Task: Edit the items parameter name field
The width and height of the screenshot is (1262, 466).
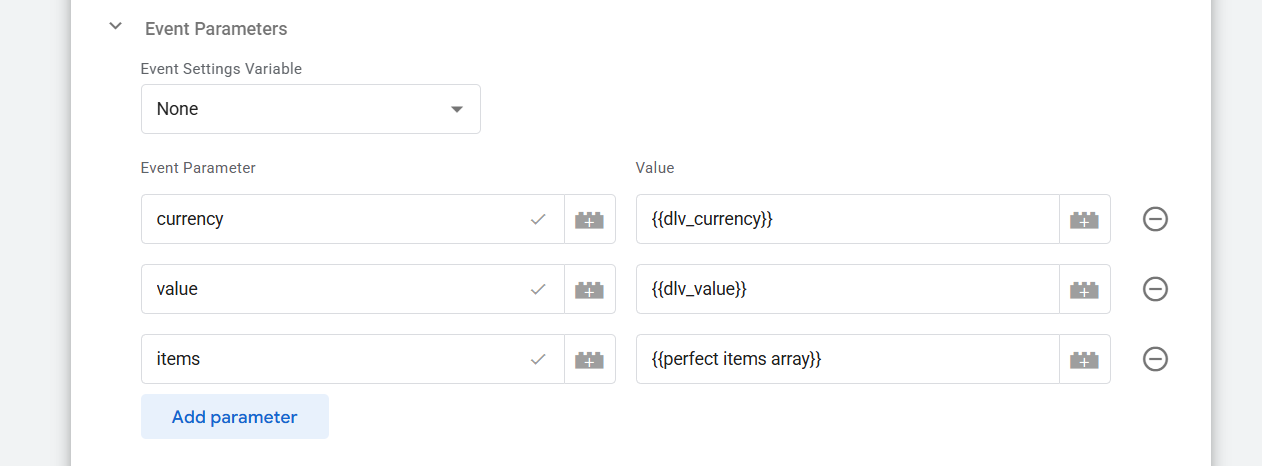Action: tap(335, 359)
